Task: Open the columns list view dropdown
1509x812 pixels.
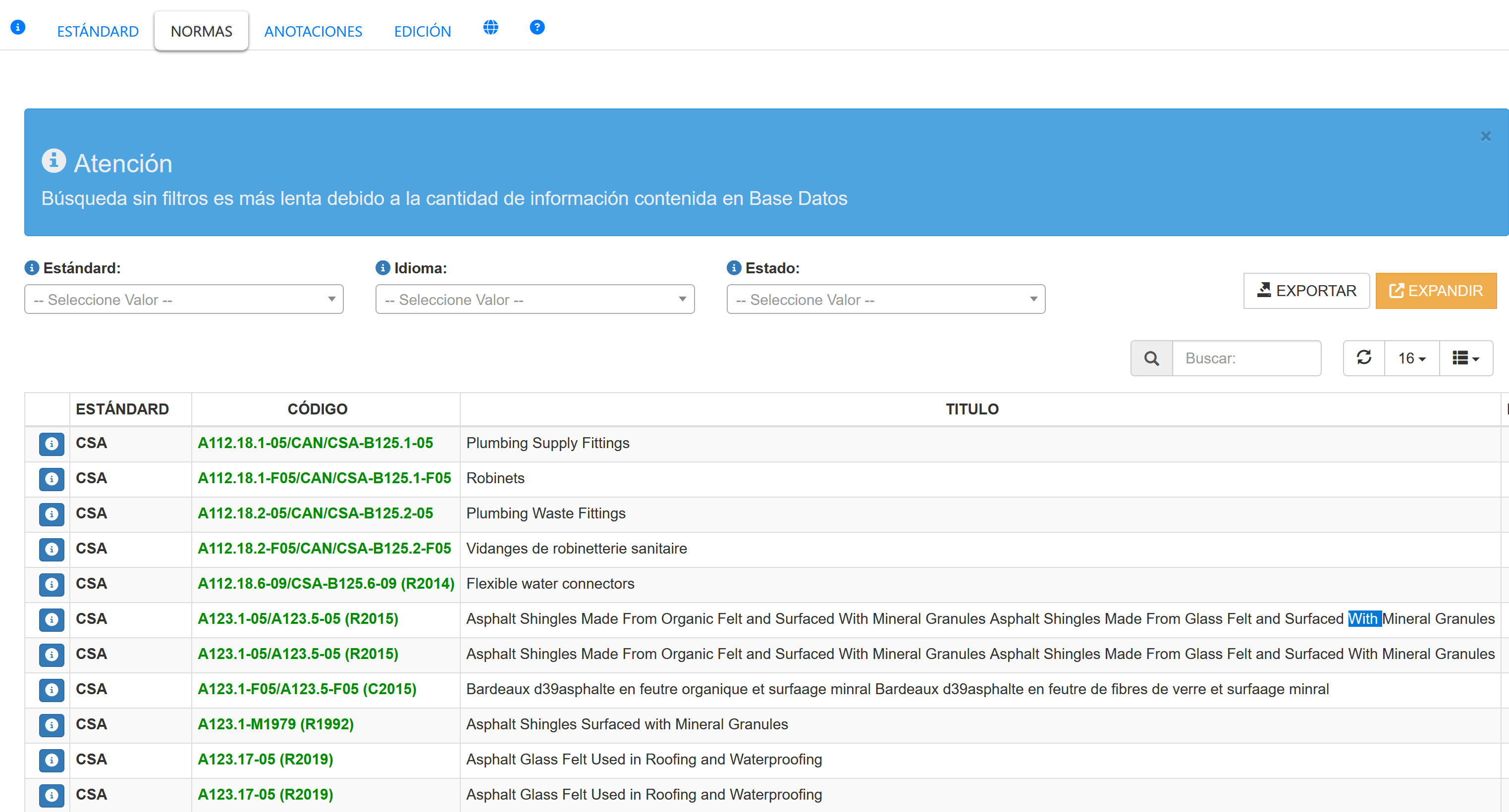Action: click(x=1465, y=358)
